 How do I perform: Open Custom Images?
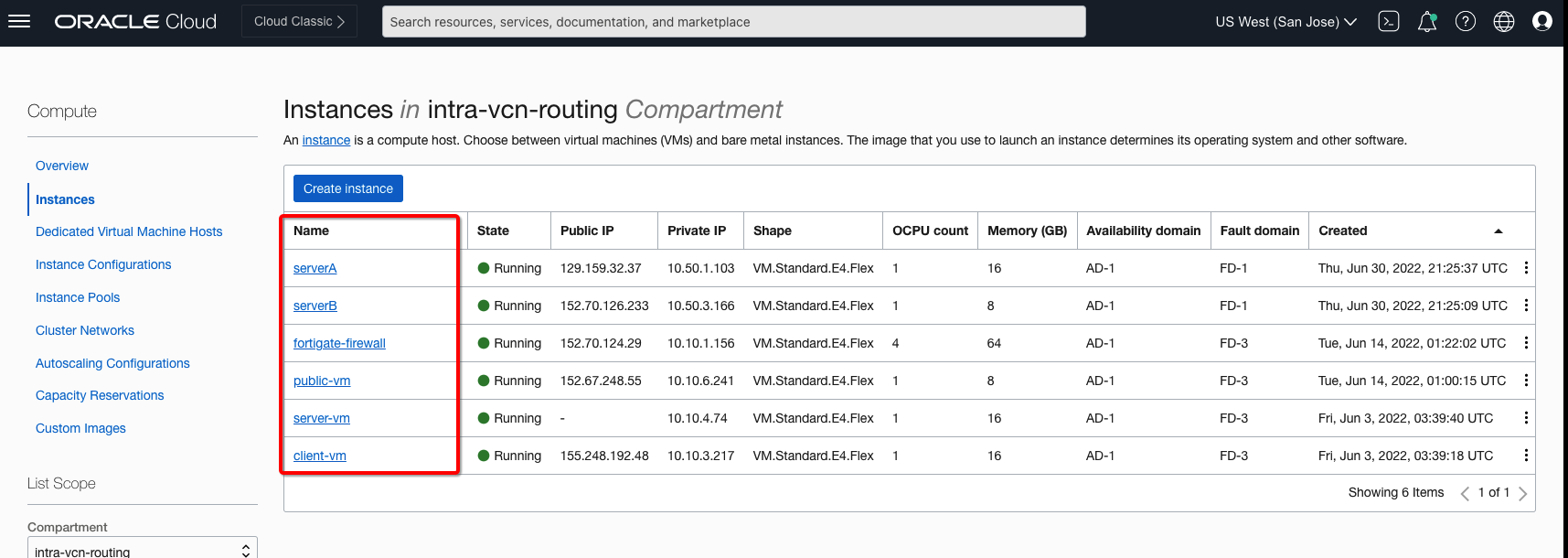click(80, 428)
